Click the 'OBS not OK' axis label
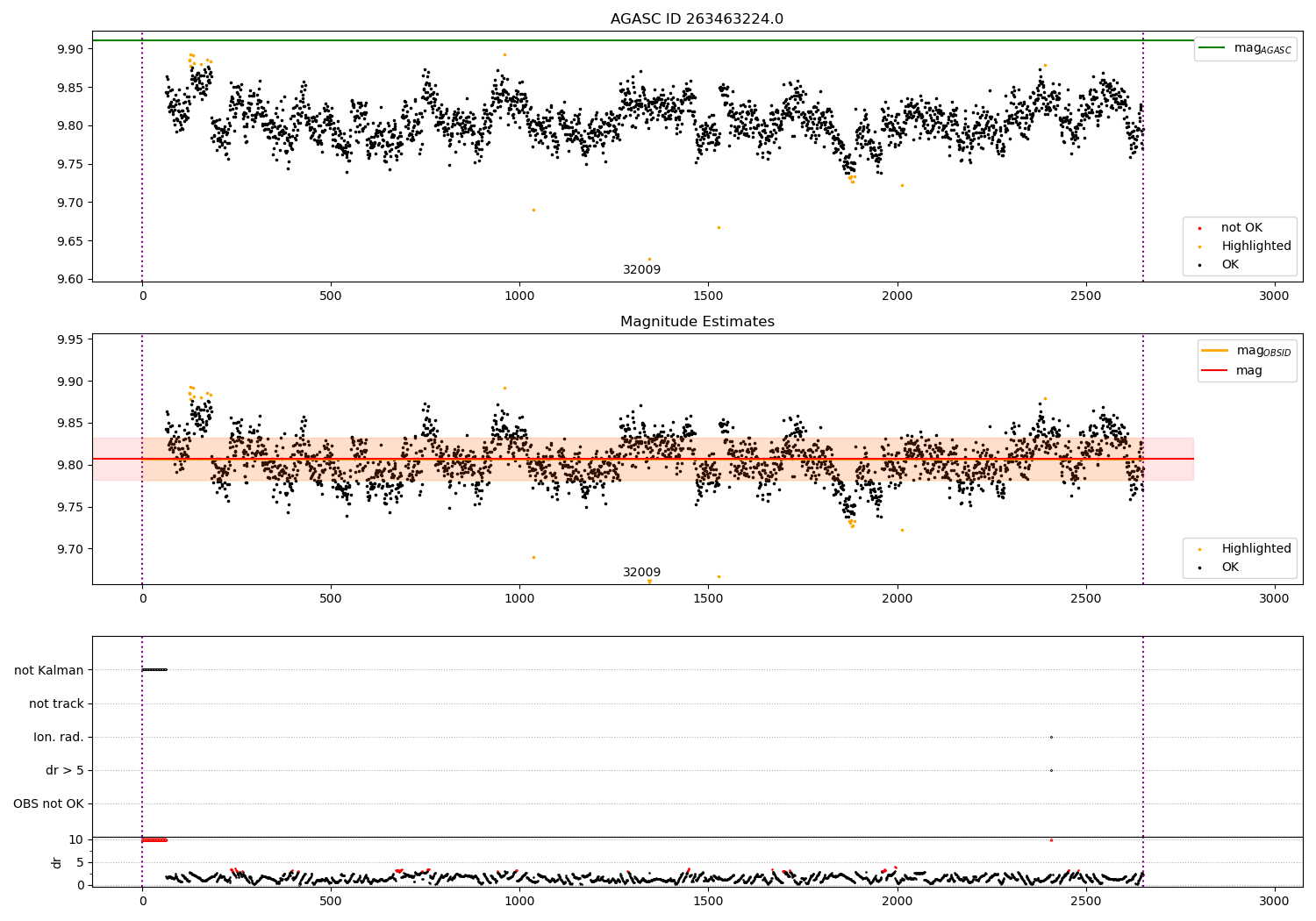Viewport: 1316px width, 921px height. coord(48,803)
